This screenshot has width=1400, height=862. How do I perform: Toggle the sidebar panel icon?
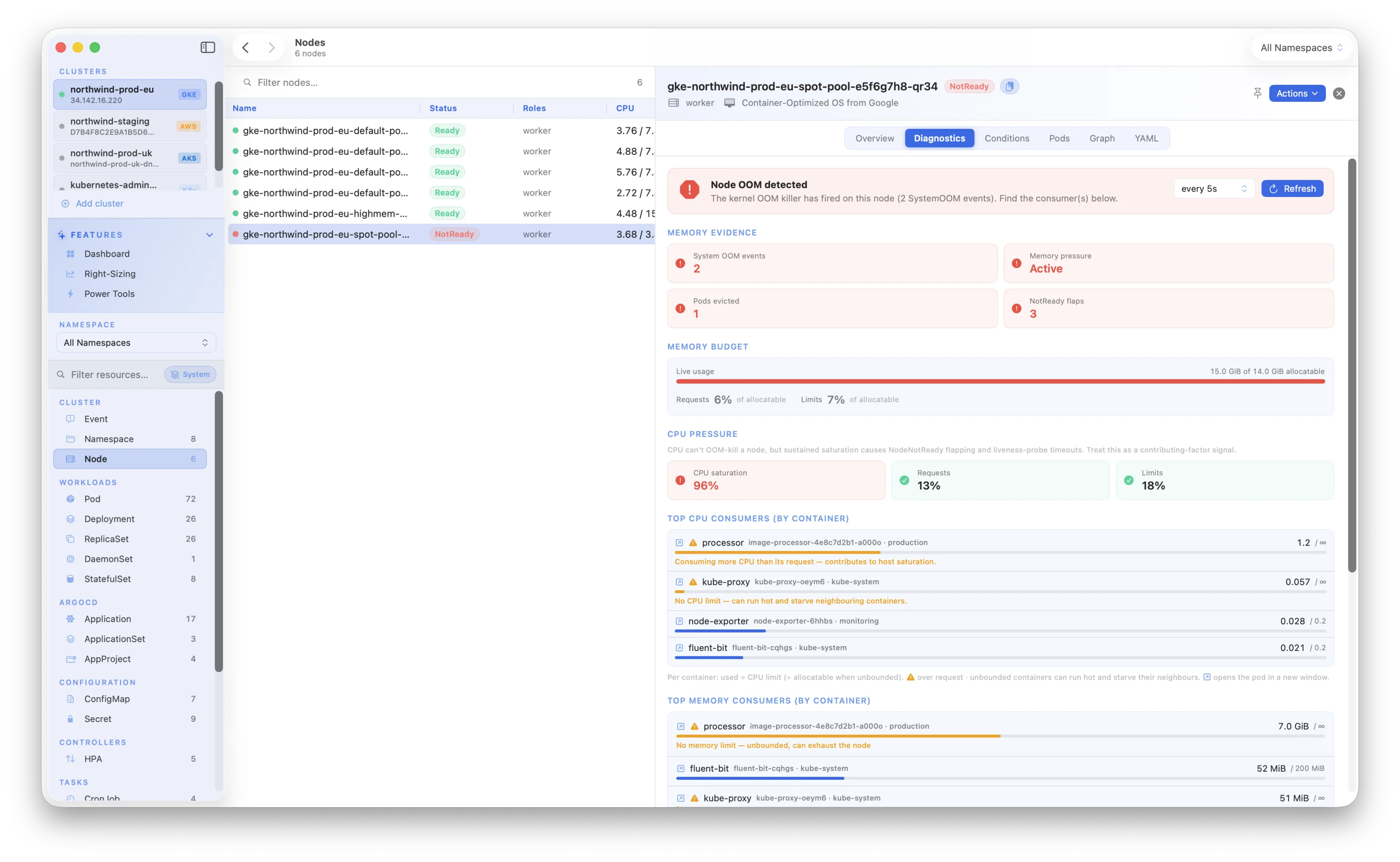pyautogui.click(x=208, y=47)
